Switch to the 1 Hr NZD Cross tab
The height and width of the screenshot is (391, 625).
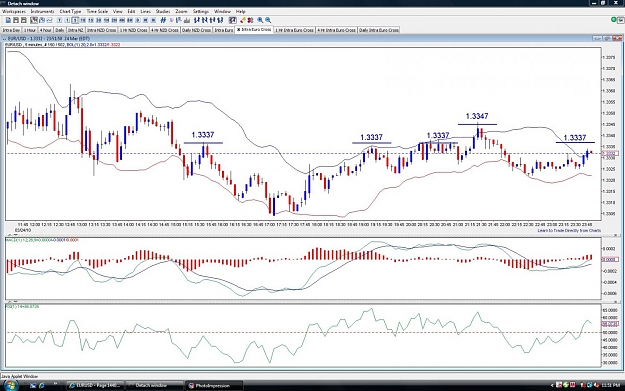(134, 30)
